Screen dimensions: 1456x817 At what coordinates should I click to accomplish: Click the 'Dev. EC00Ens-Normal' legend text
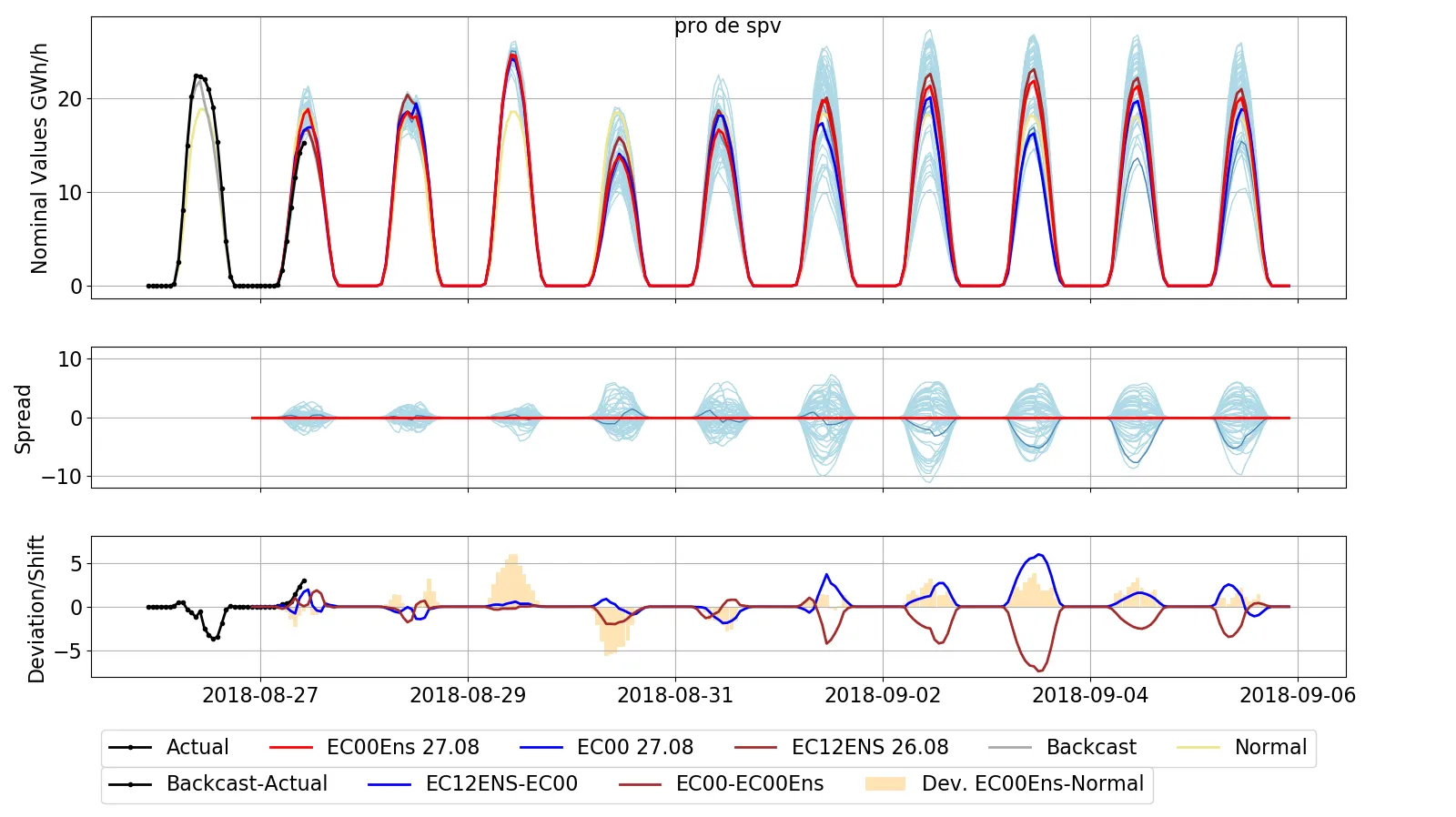point(1032,784)
